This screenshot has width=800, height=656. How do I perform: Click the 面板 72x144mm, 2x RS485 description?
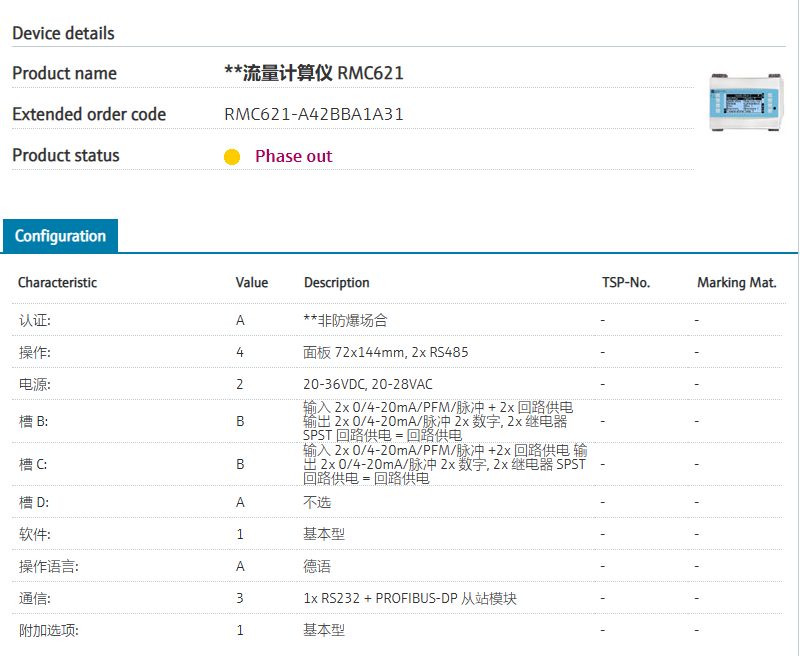pyautogui.click(x=386, y=352)
